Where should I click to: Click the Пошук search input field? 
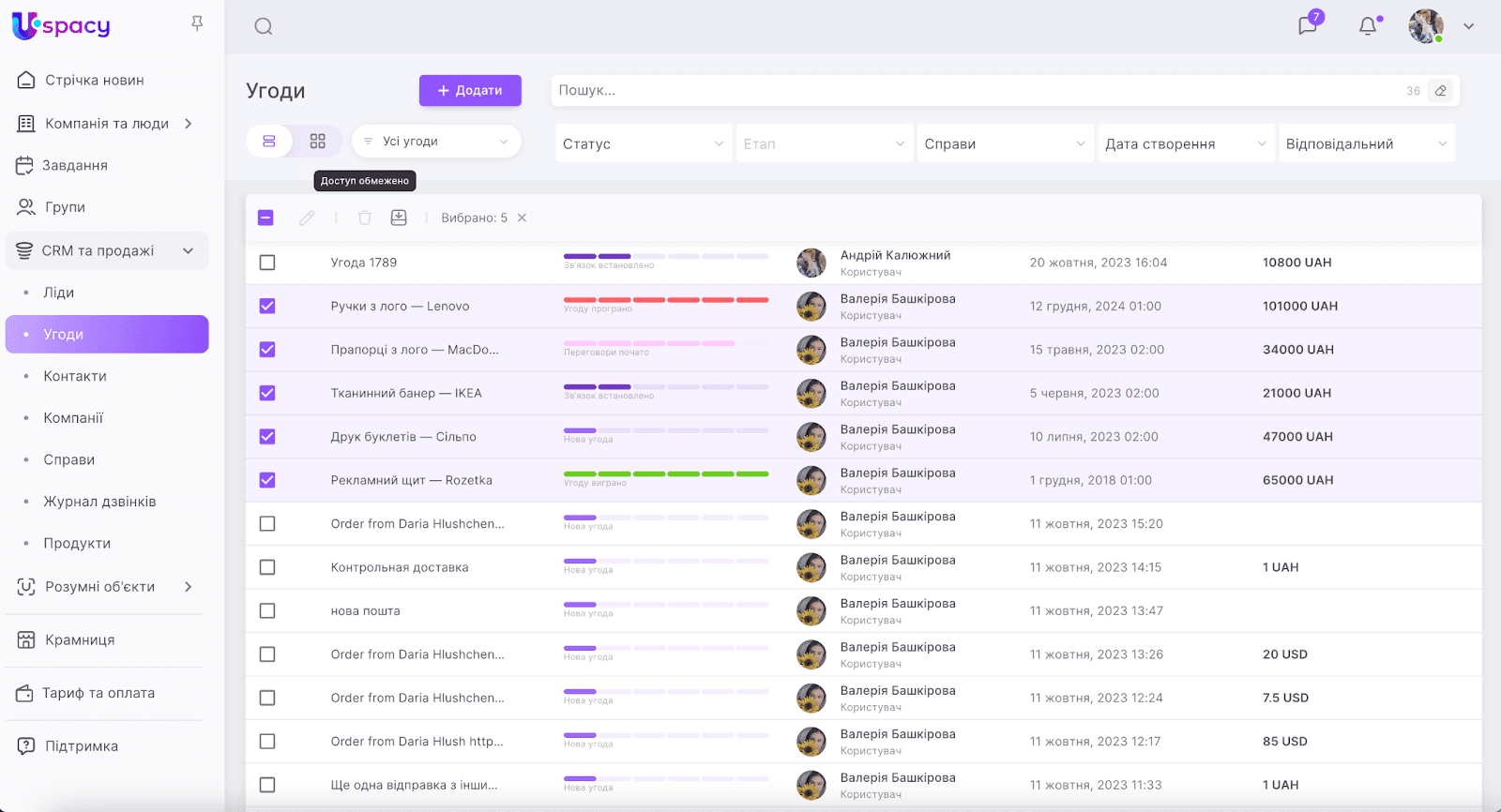tap(976, 91)
